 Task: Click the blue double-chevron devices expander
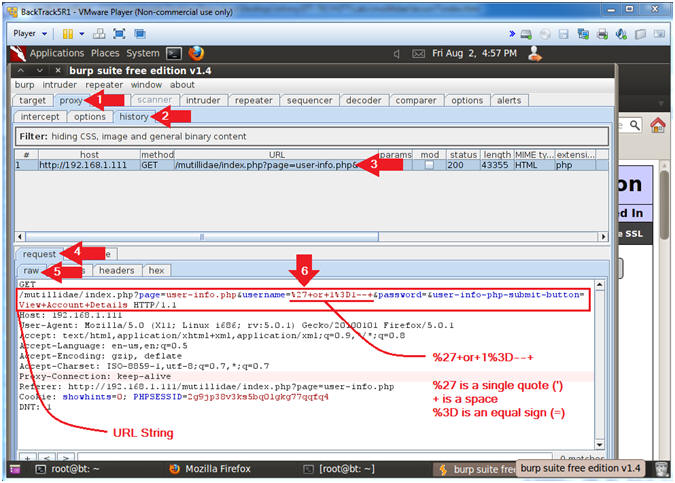511,34
